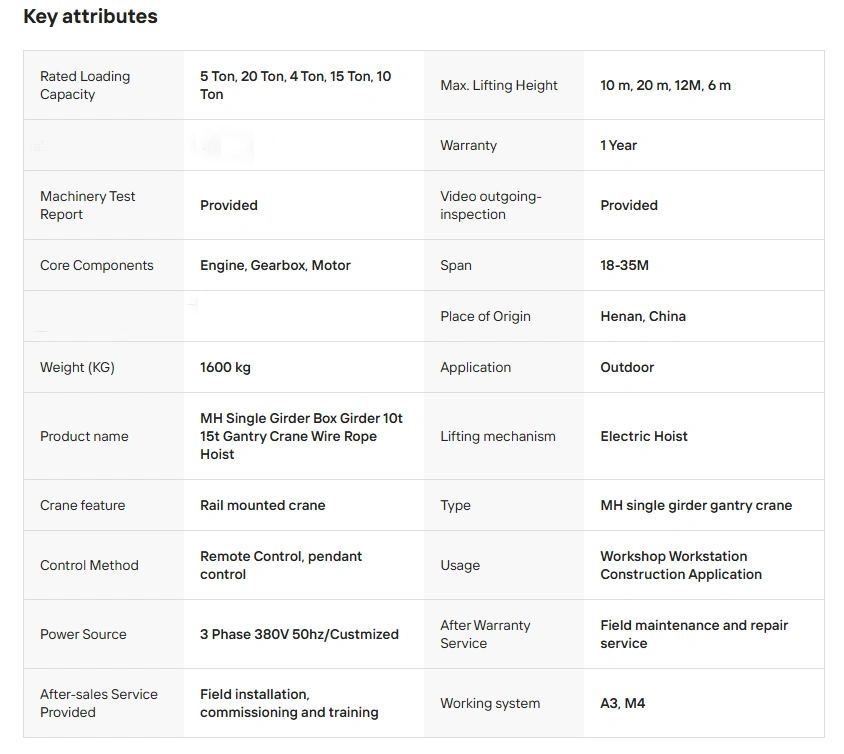
Task: Select the MH single girder gantry crane type
Action: point(696,505)
